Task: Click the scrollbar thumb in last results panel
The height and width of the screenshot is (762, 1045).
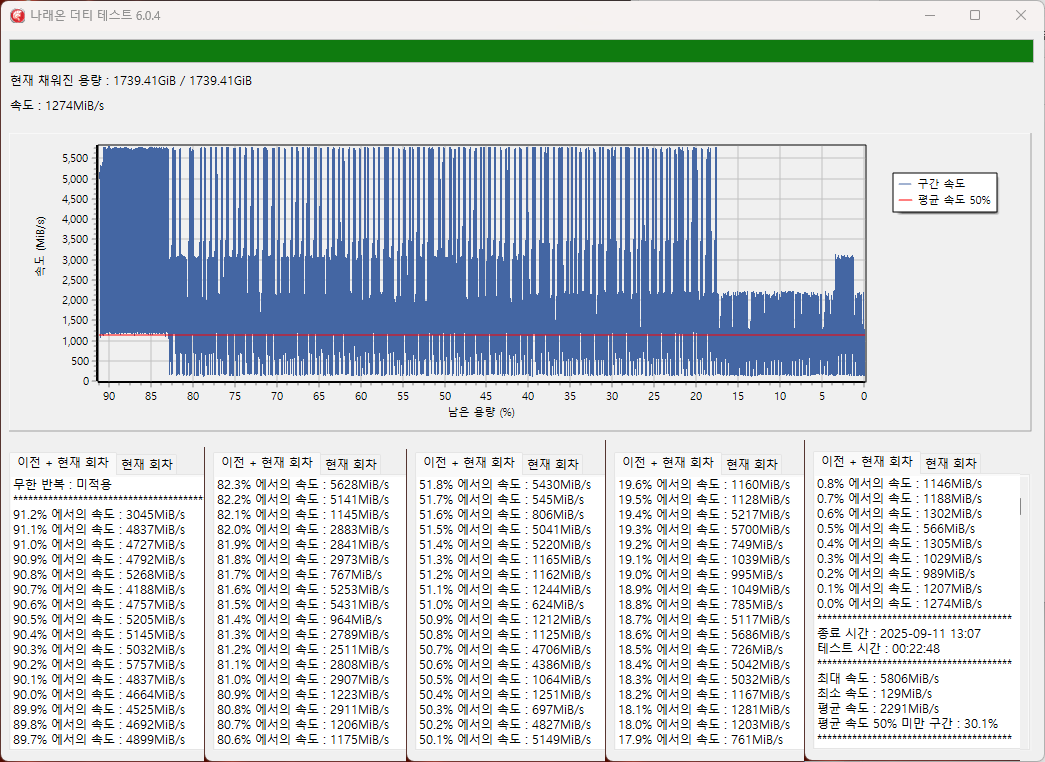Action: pyautogui.click(x=1020, y=507)
